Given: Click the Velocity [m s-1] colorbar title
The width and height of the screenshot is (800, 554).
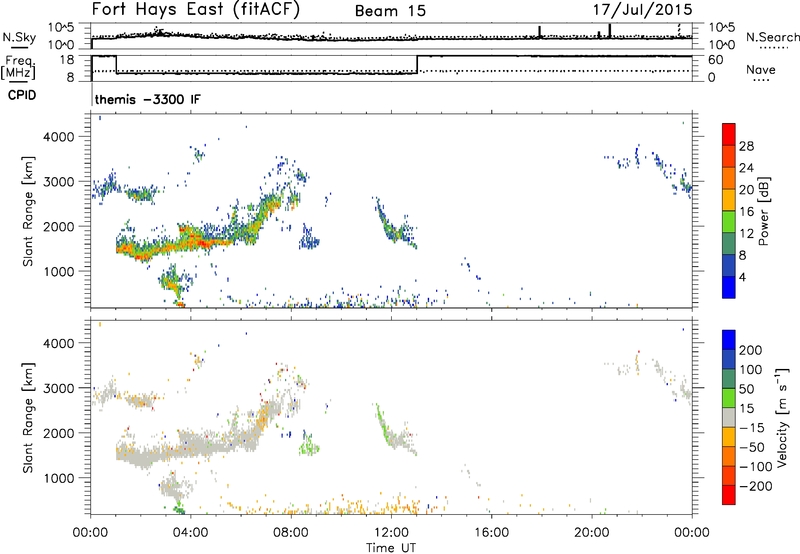Looking at the screenshot, I should [x=782, y=418].
